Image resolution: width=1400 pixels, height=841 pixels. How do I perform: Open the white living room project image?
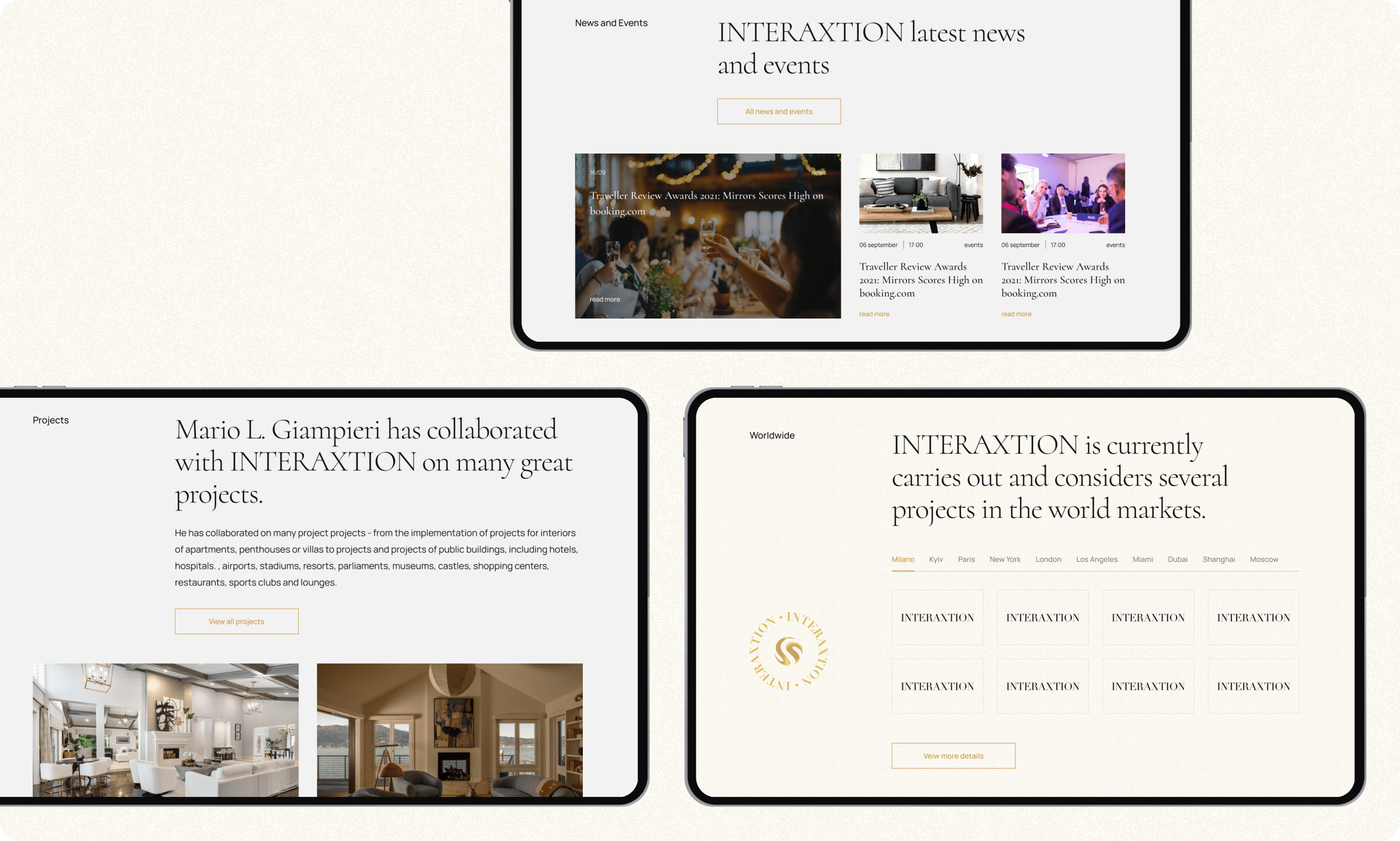tap(166, 730)
